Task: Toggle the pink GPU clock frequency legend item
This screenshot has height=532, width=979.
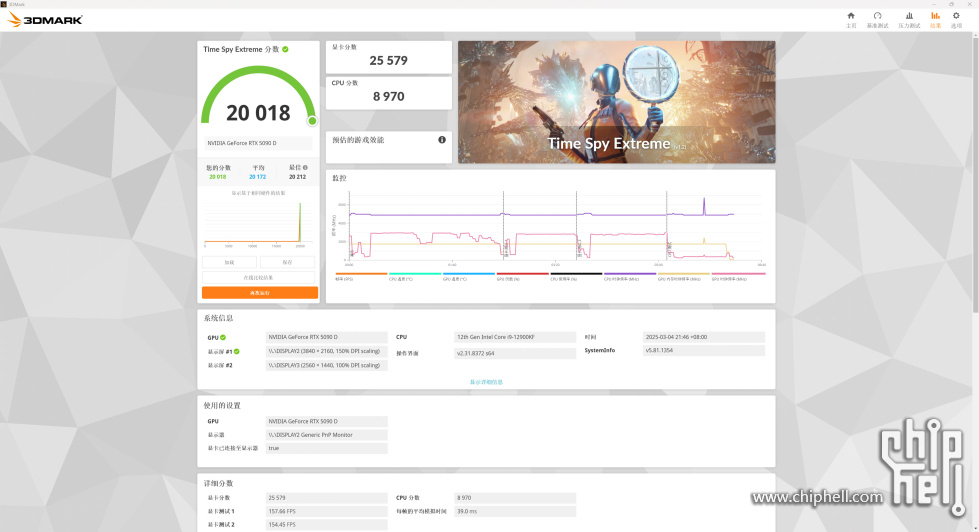Action: point(737,276)
